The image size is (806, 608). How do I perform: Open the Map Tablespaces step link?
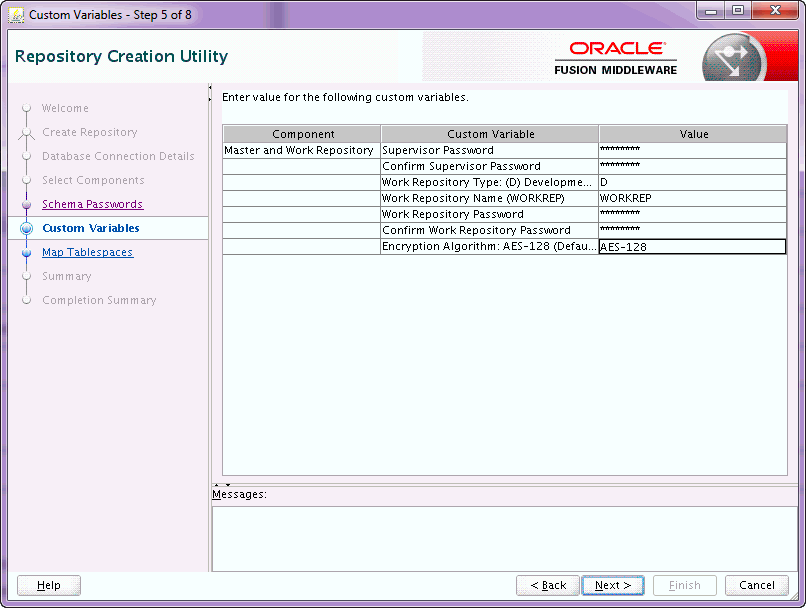click(x=87, y=252)
